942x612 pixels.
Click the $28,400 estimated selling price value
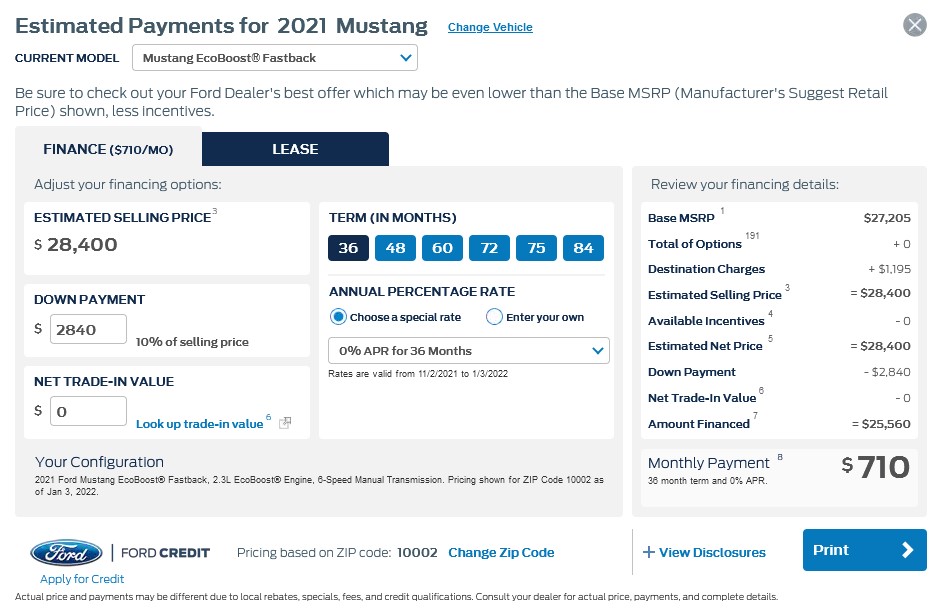point(76,244)
